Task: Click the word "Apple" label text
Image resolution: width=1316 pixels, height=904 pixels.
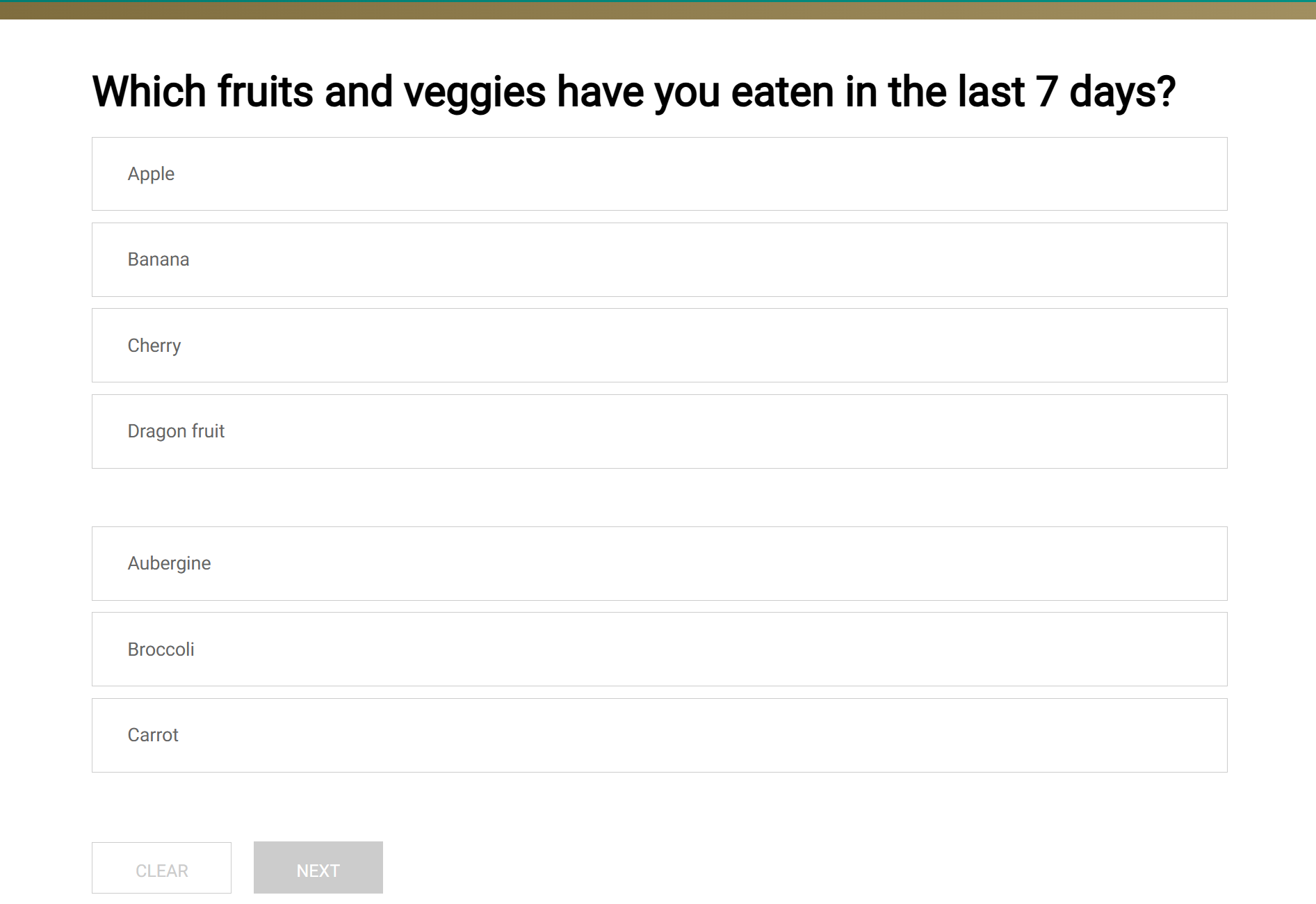Action: pos(151,174)
